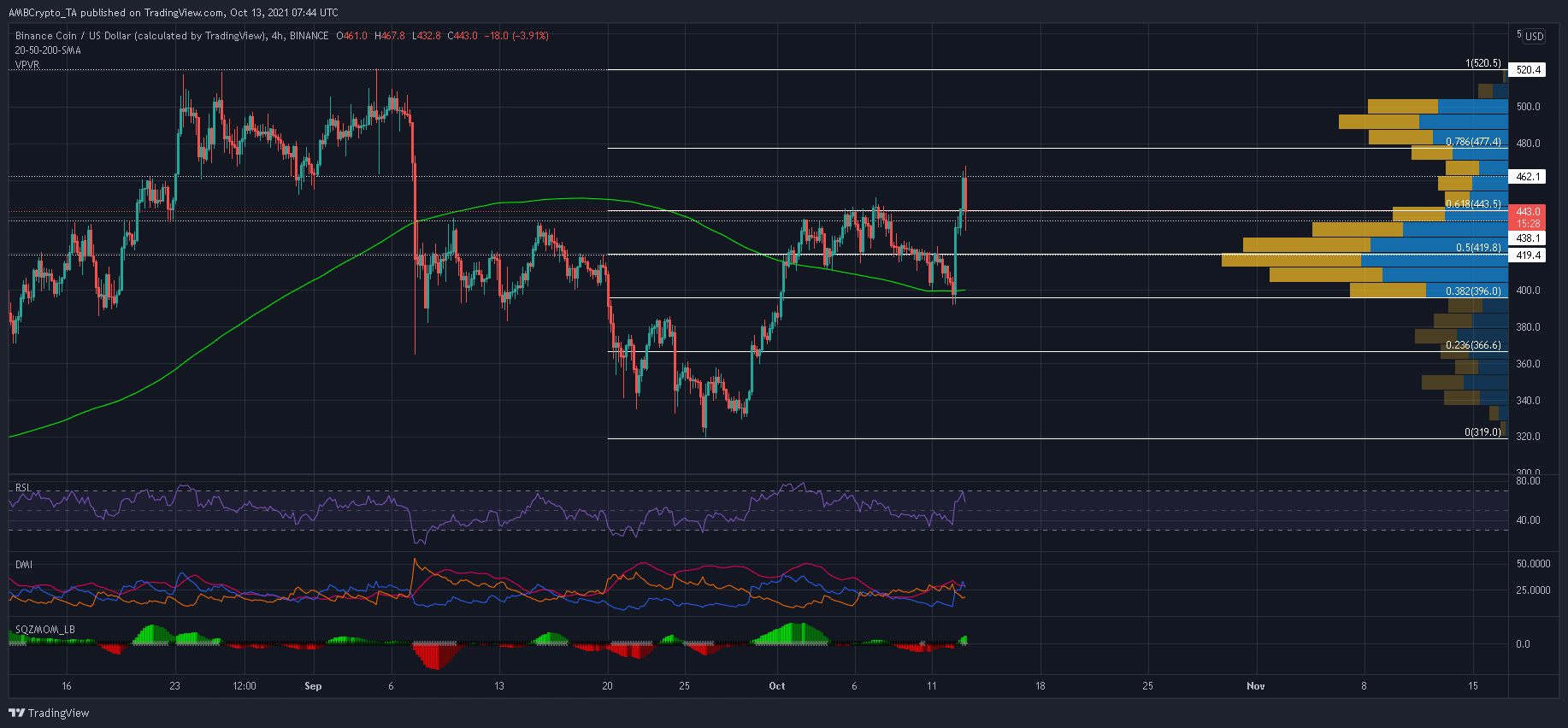Click the 0(319.0) Fibonacci level label
The image size is (1568, 728).
click(1483, 432)
